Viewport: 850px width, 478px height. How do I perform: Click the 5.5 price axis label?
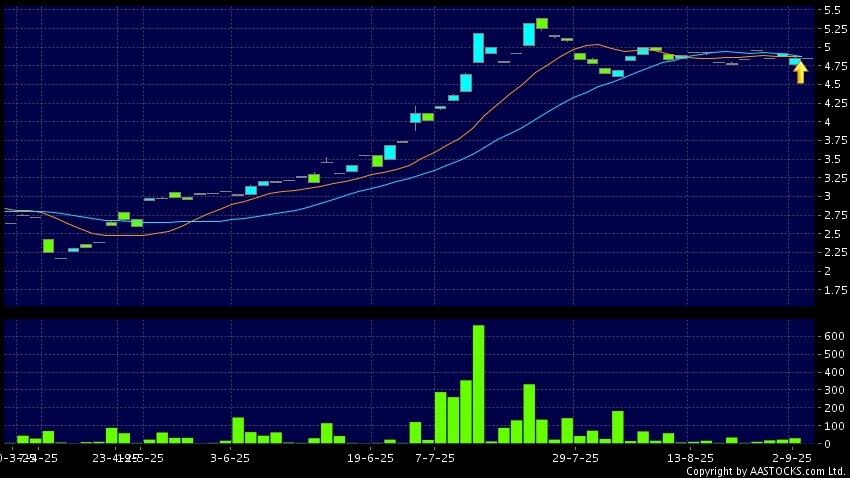pos(832,10)
